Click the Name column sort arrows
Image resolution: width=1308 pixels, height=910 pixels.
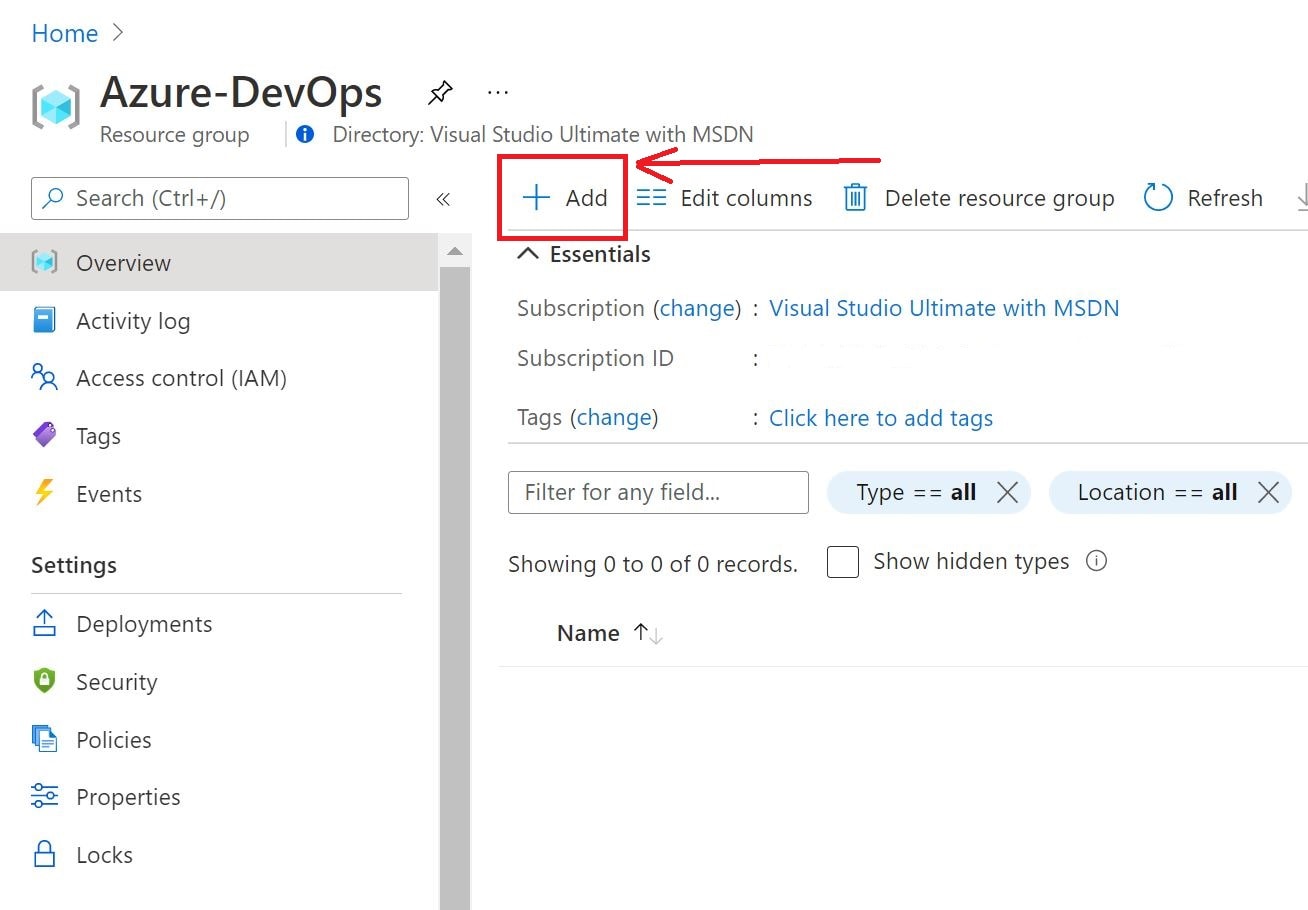tap(648, 633)
